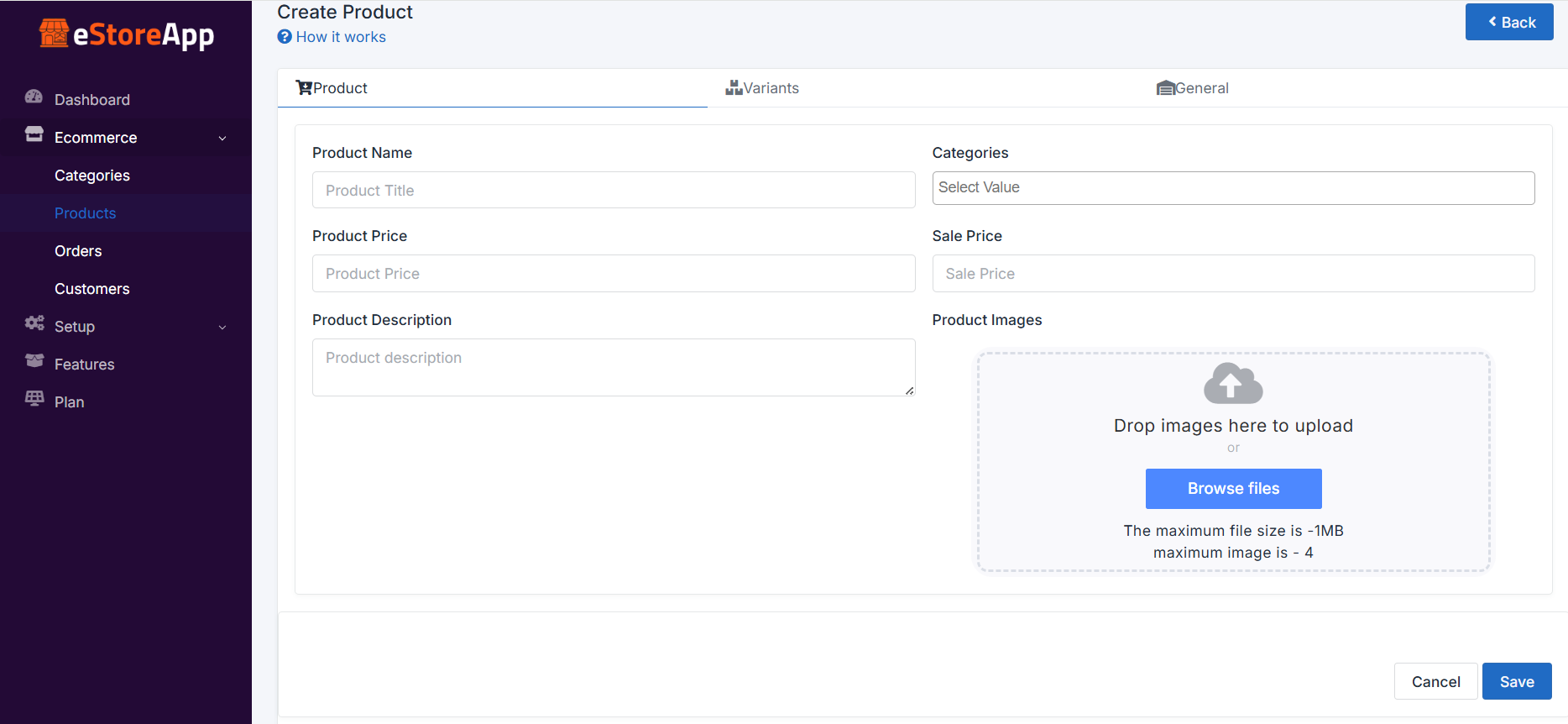Viewport: 1568px width, 724px height.
Task: Click the eStoreApp storefront logo icon
Action: (55, 34)
